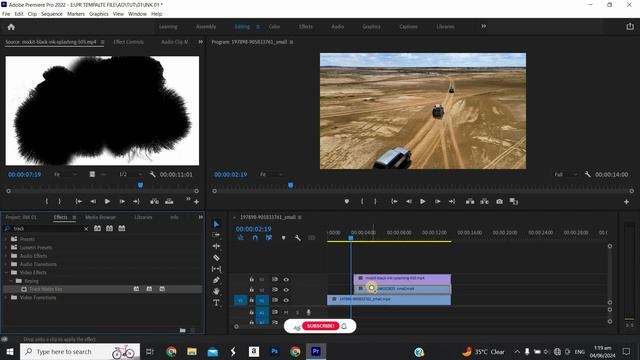Image resolution: width=640 pixels, height=360 pixels.
Task: Toggle V1 source patching button
Action: (240, 300)
